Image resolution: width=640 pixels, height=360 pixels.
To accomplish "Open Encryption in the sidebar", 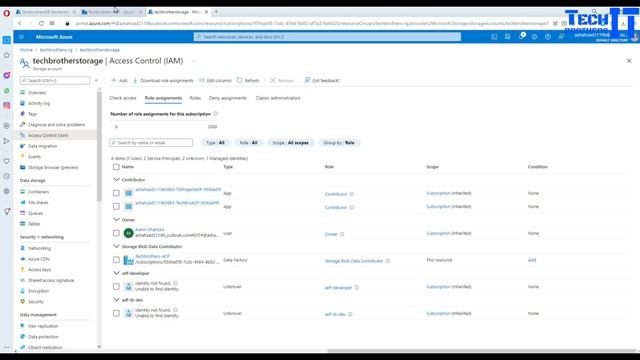I will click(38, 291).
